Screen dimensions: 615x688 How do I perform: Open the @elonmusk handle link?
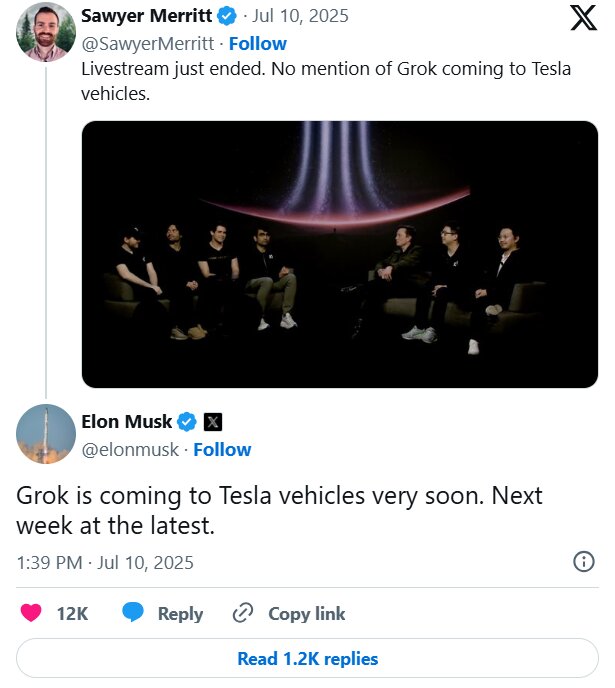(129, 449)
